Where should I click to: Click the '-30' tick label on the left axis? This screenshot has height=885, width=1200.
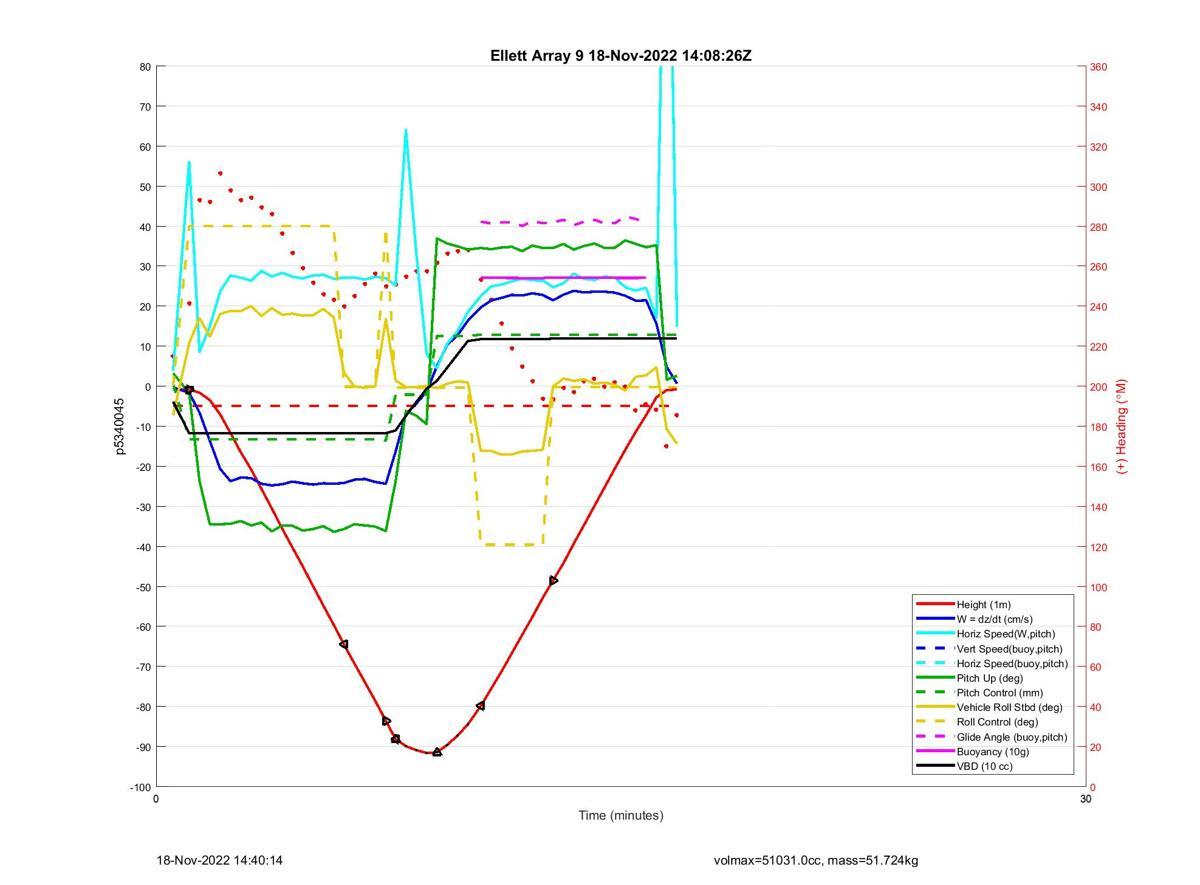click(x=142, y=507)
